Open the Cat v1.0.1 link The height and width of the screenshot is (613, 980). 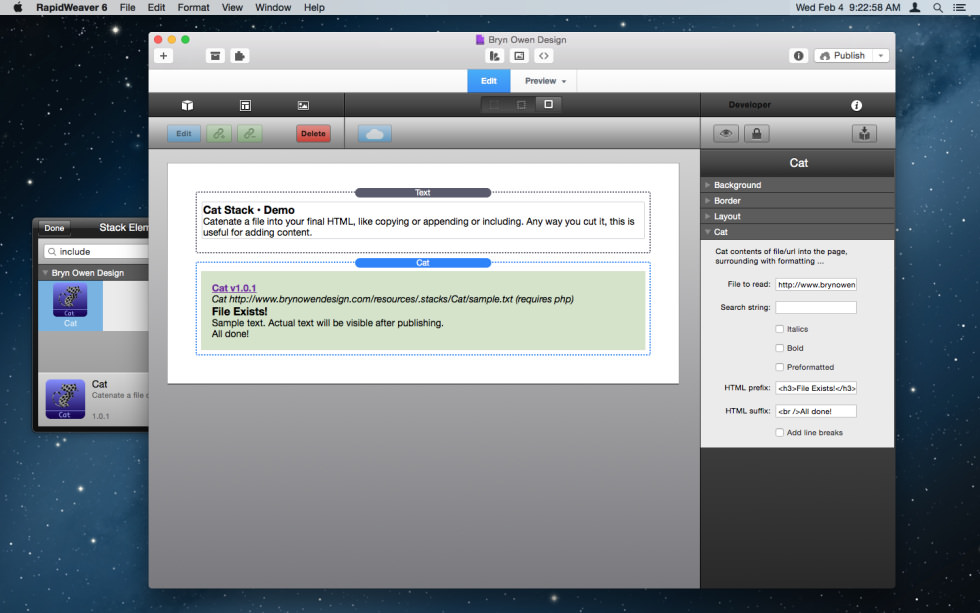click(x=234, y=288)
